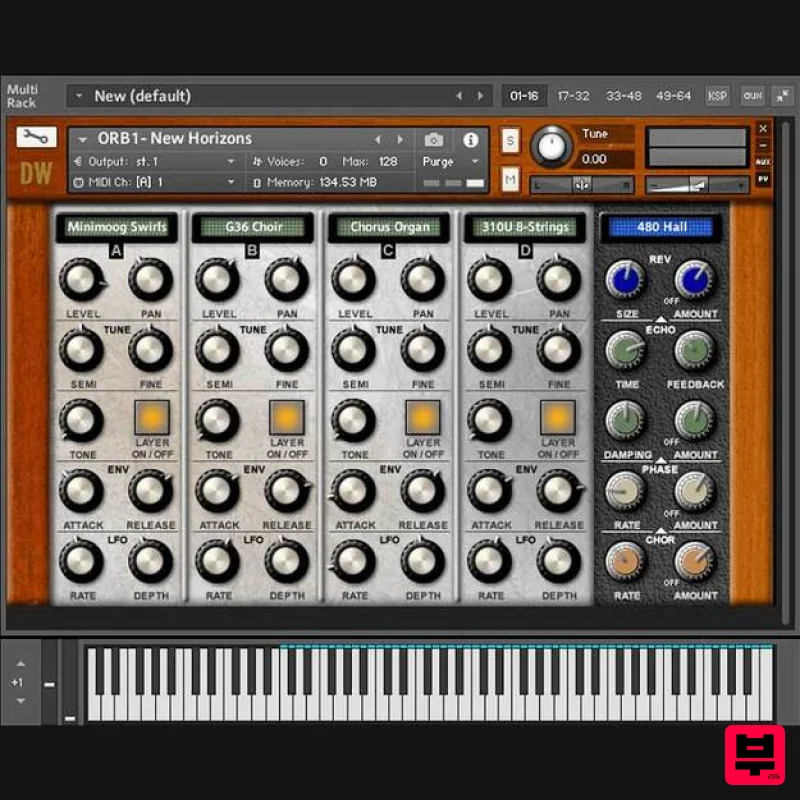The width and height of the screenshot is (800, 800).
Task: Click the DW logo on the side panel
Action: (x=37, y=170)
